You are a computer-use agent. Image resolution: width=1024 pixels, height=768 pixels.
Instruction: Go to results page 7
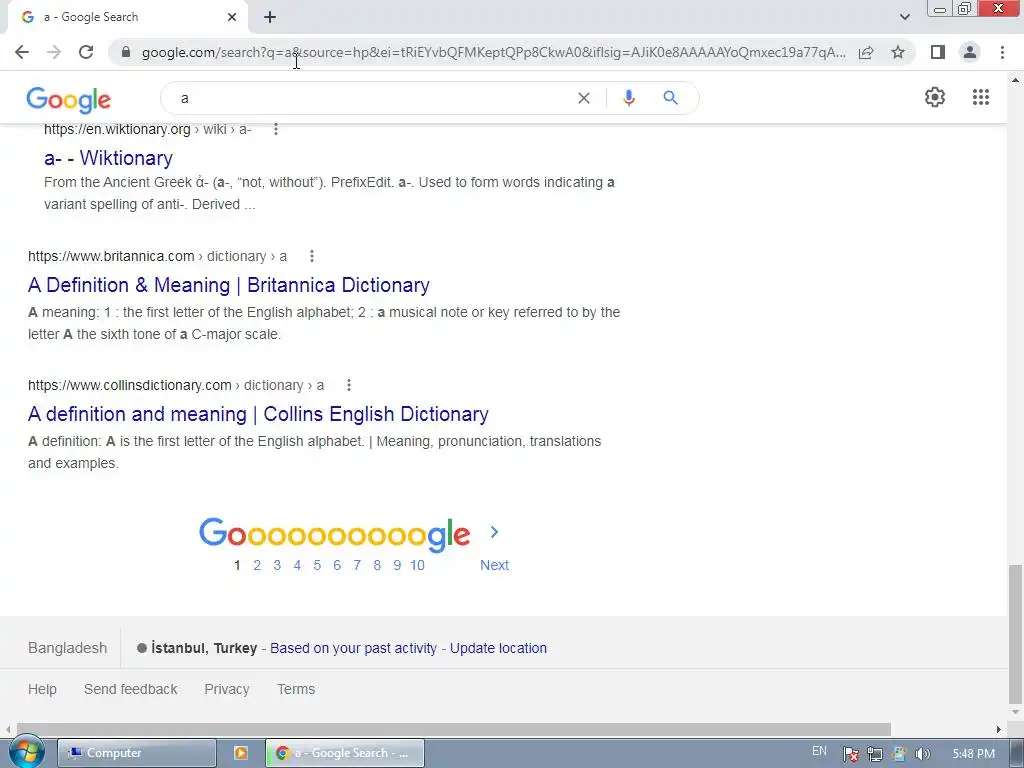[x=357, y=566]
